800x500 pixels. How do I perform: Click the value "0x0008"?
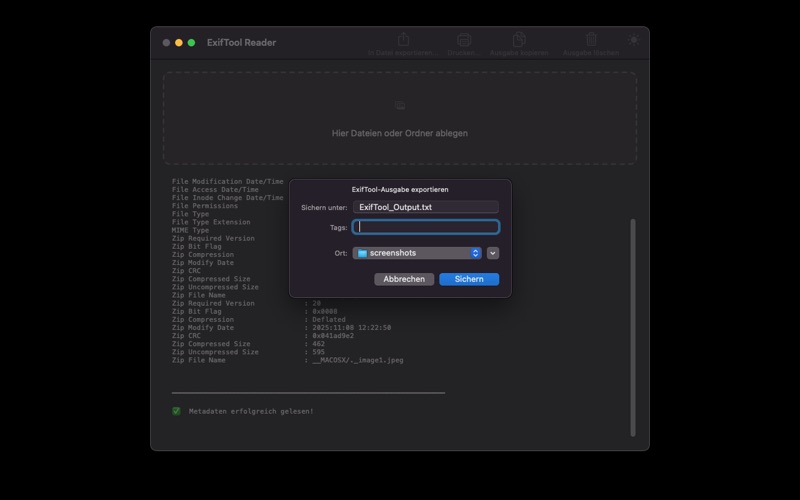pyautogui.click(x=324, y=311)
